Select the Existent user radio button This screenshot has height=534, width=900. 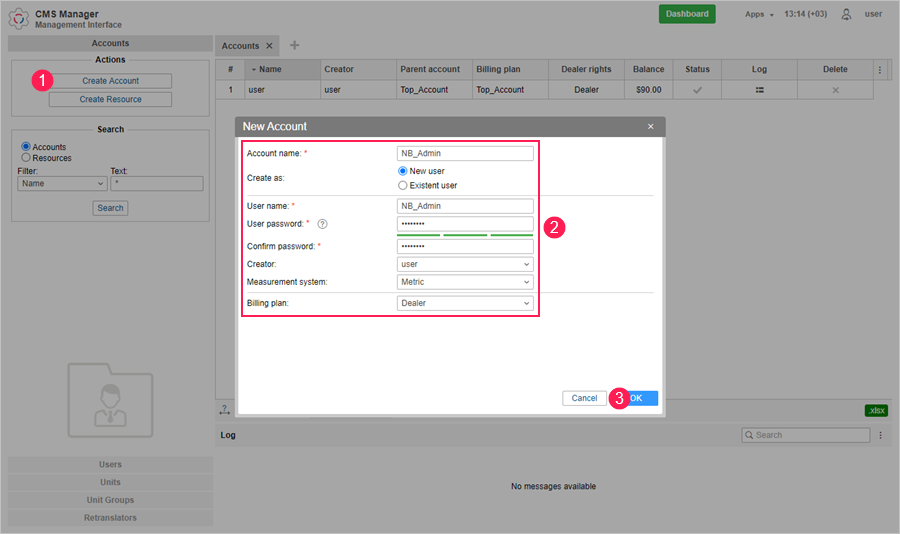(x=403, y=185)
